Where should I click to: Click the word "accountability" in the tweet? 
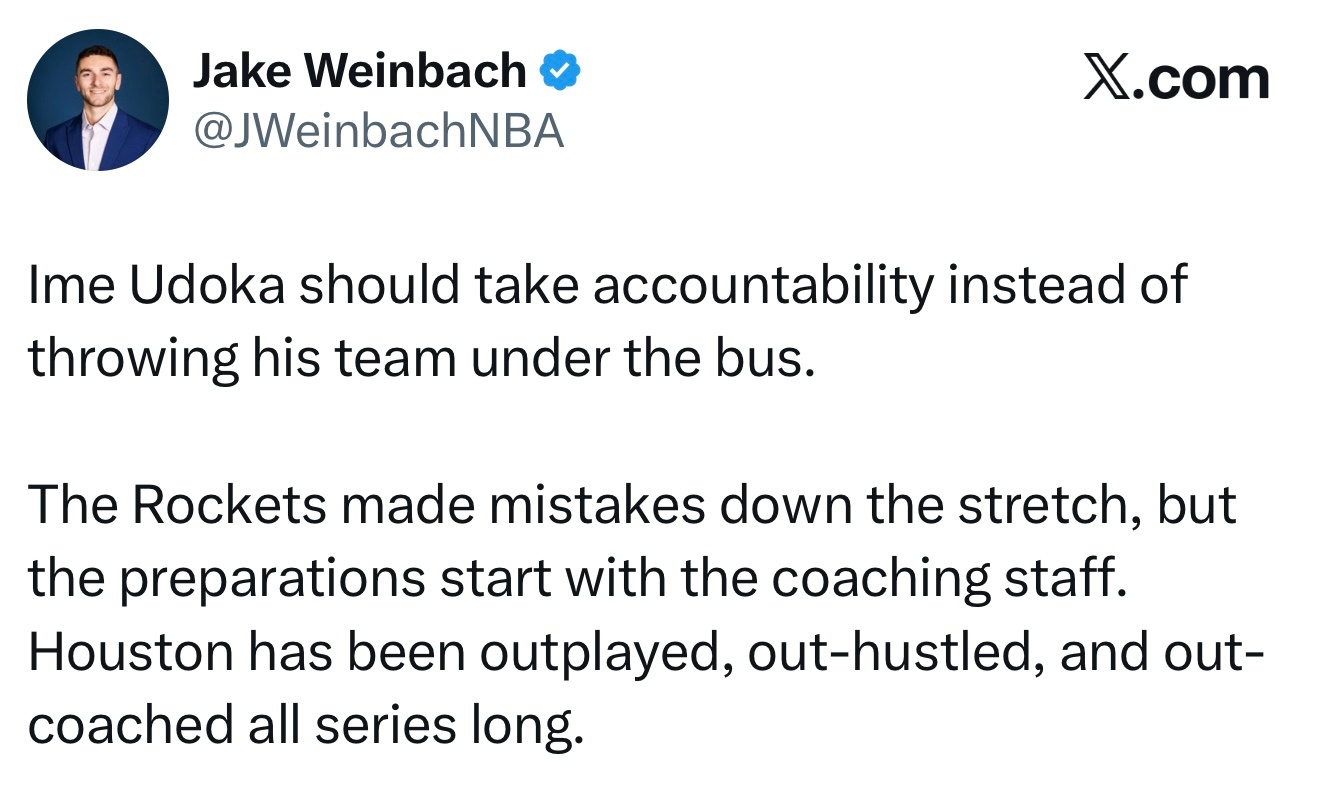point(762,287)
